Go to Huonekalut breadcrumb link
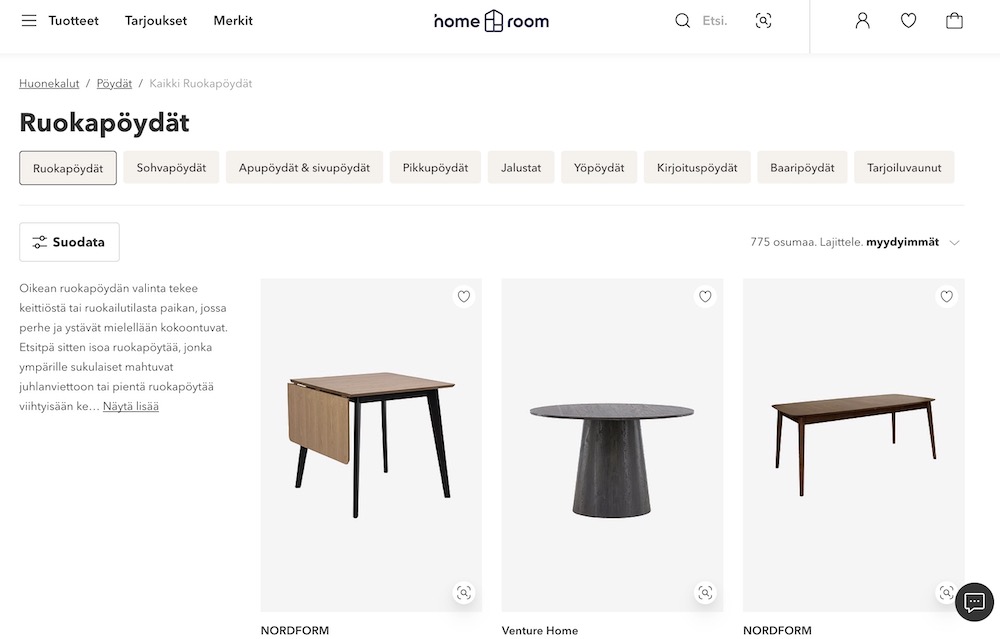Viewport: 1000px width, 639px height. (x=49, y=84)
